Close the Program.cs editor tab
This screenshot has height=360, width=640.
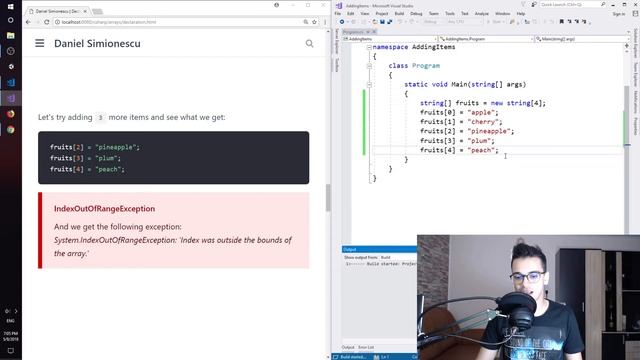[x=373, y=32]
